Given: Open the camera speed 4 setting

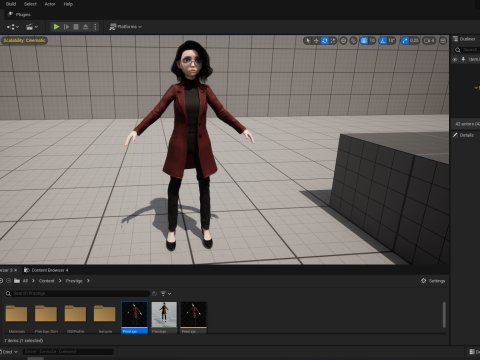Looking at the screenshot, I should tap(429, 41).
